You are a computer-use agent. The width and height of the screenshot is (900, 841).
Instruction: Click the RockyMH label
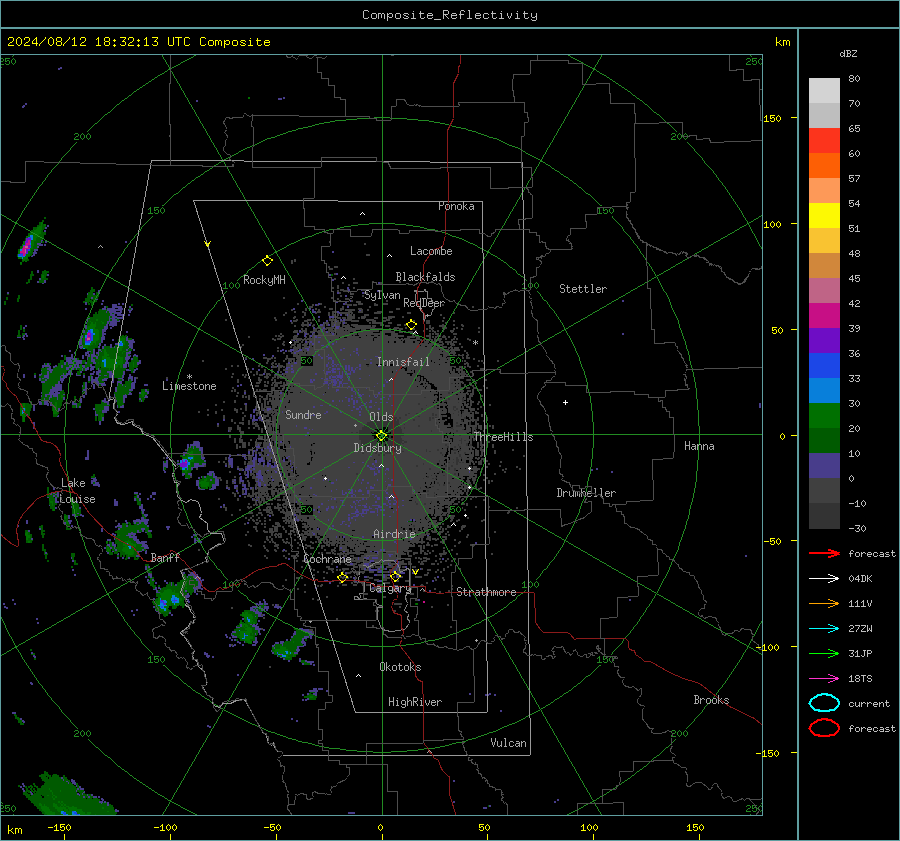pos(264,280)
